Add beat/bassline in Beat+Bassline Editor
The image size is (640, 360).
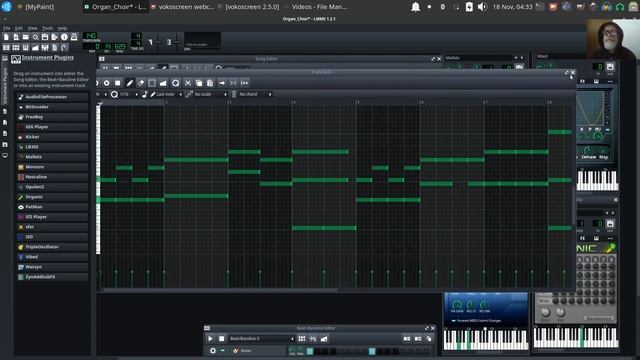click(x=302, y=338)
